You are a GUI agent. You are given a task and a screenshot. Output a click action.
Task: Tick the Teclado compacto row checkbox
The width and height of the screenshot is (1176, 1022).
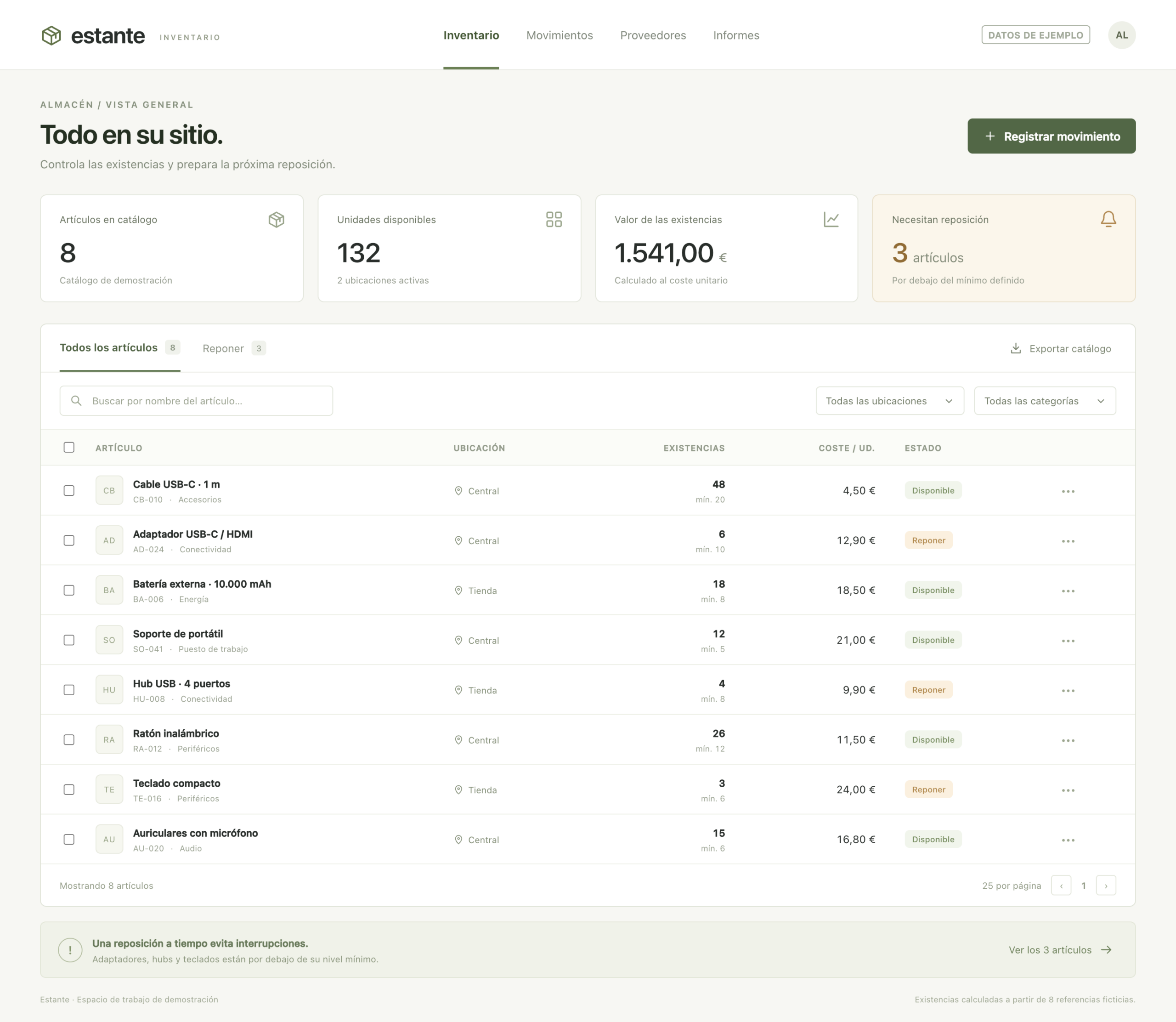pos(69,790)
